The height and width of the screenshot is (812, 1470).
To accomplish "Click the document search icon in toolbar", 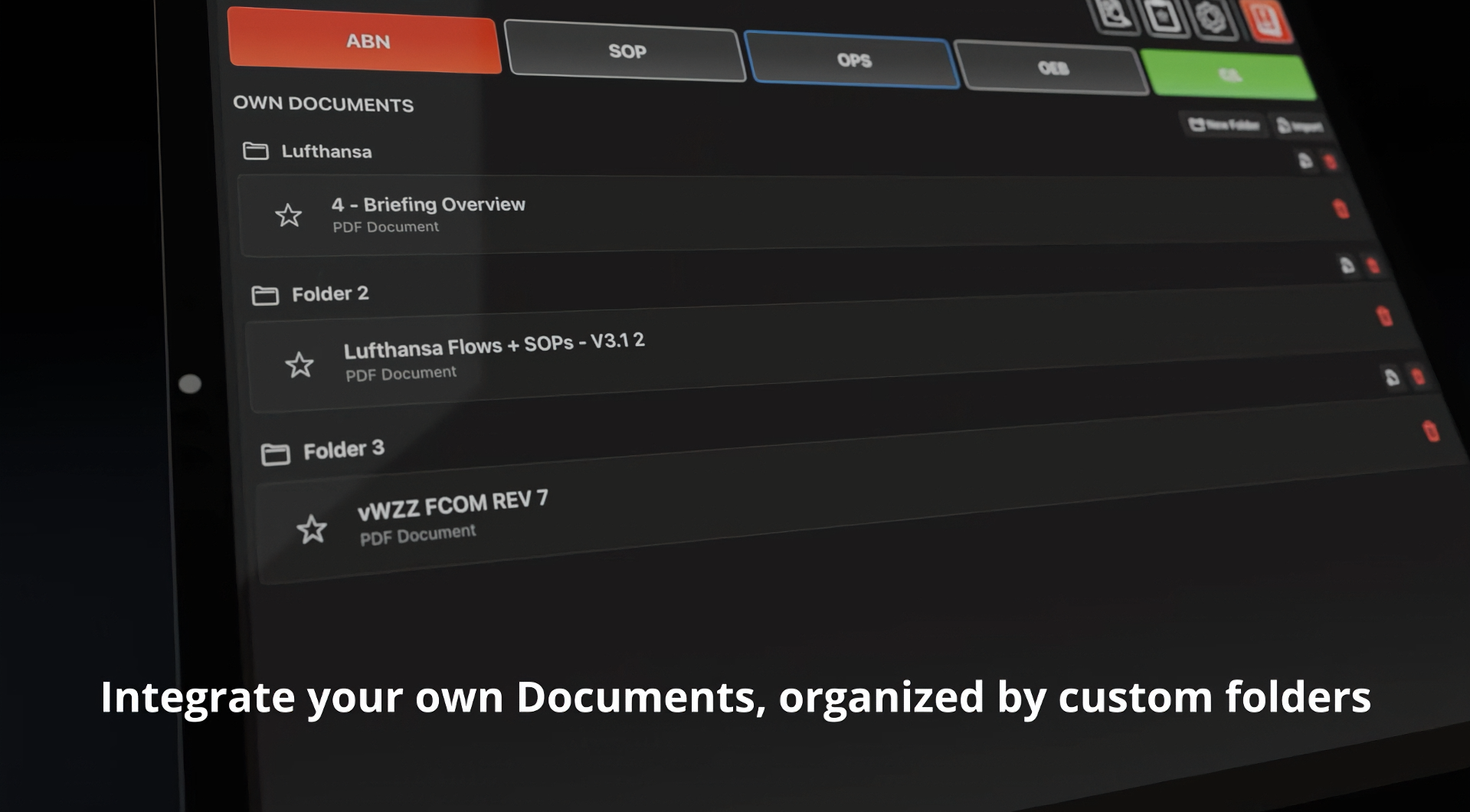I will point(1113,14).
